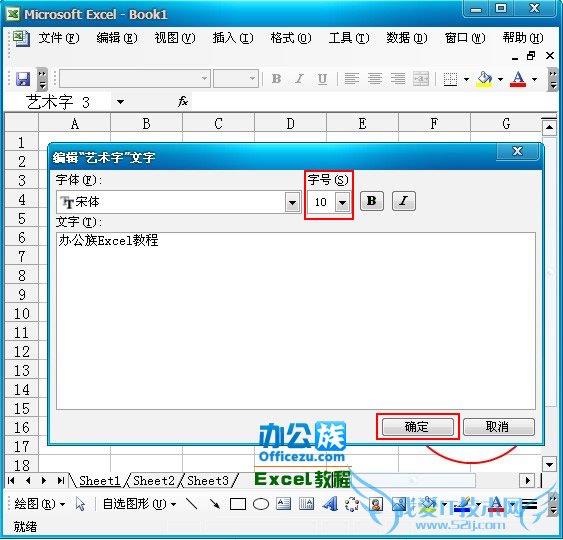
Task: Click the Merge and Center icon
Action: (420, 79)
